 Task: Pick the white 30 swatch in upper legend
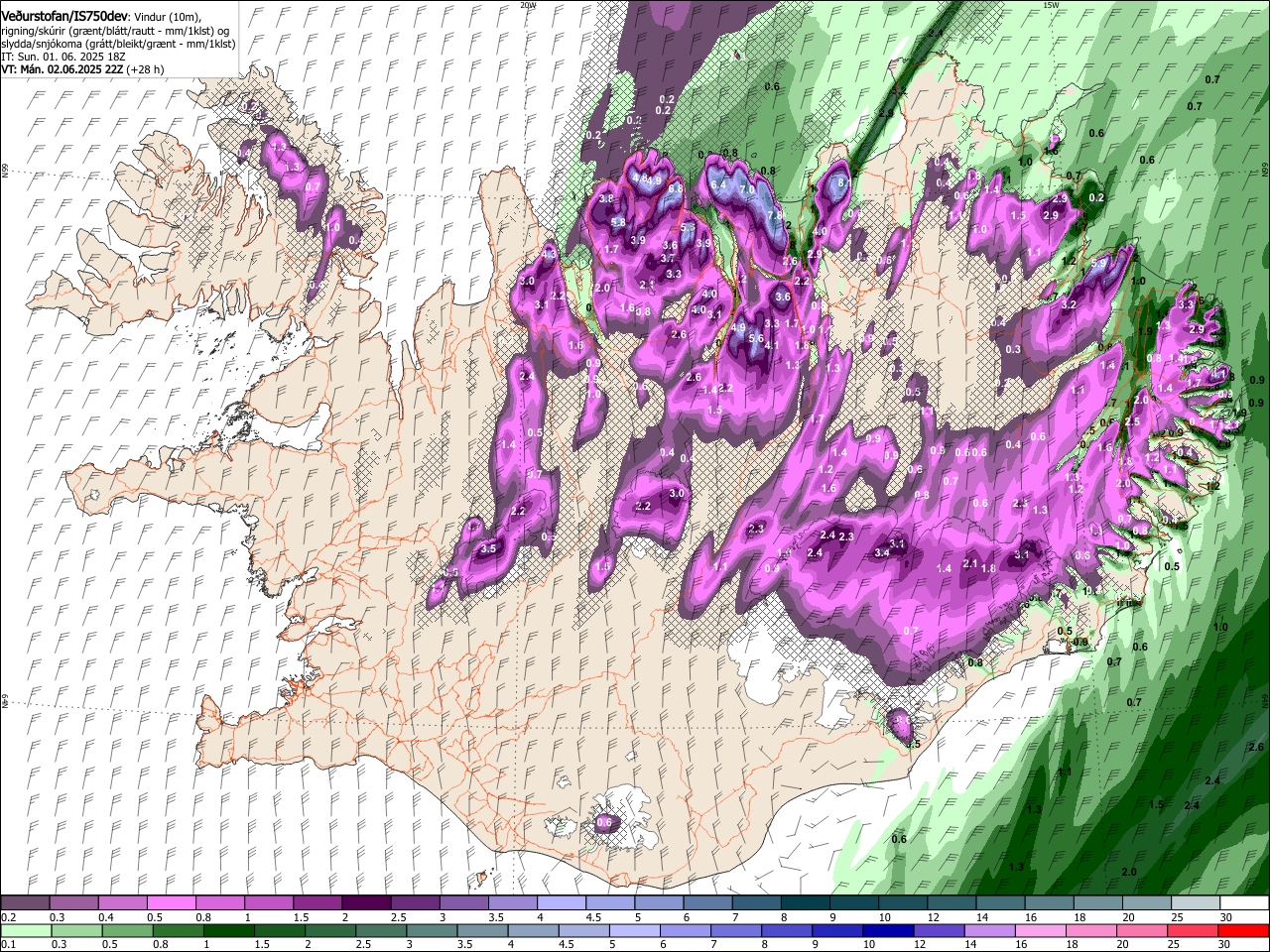pos(1243,903)
